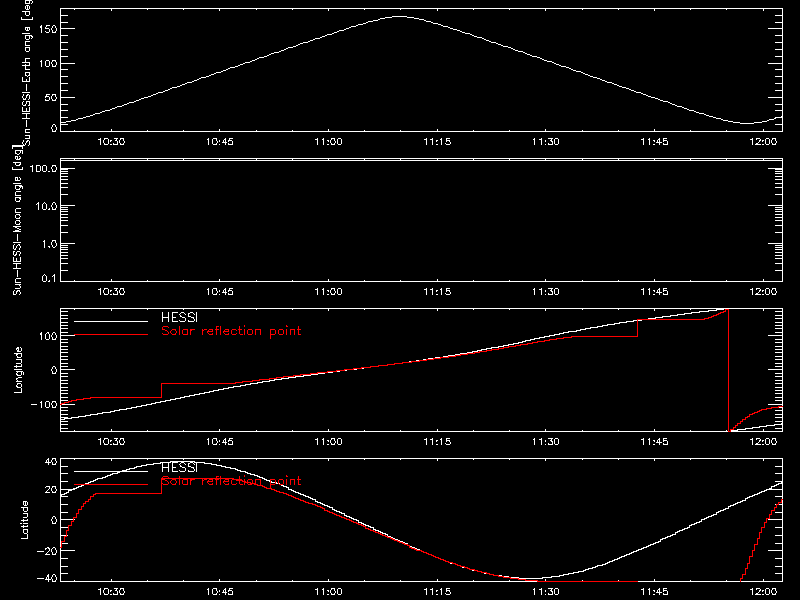Click the 150 tick label on the Earth angle plot

coord(48,29)
